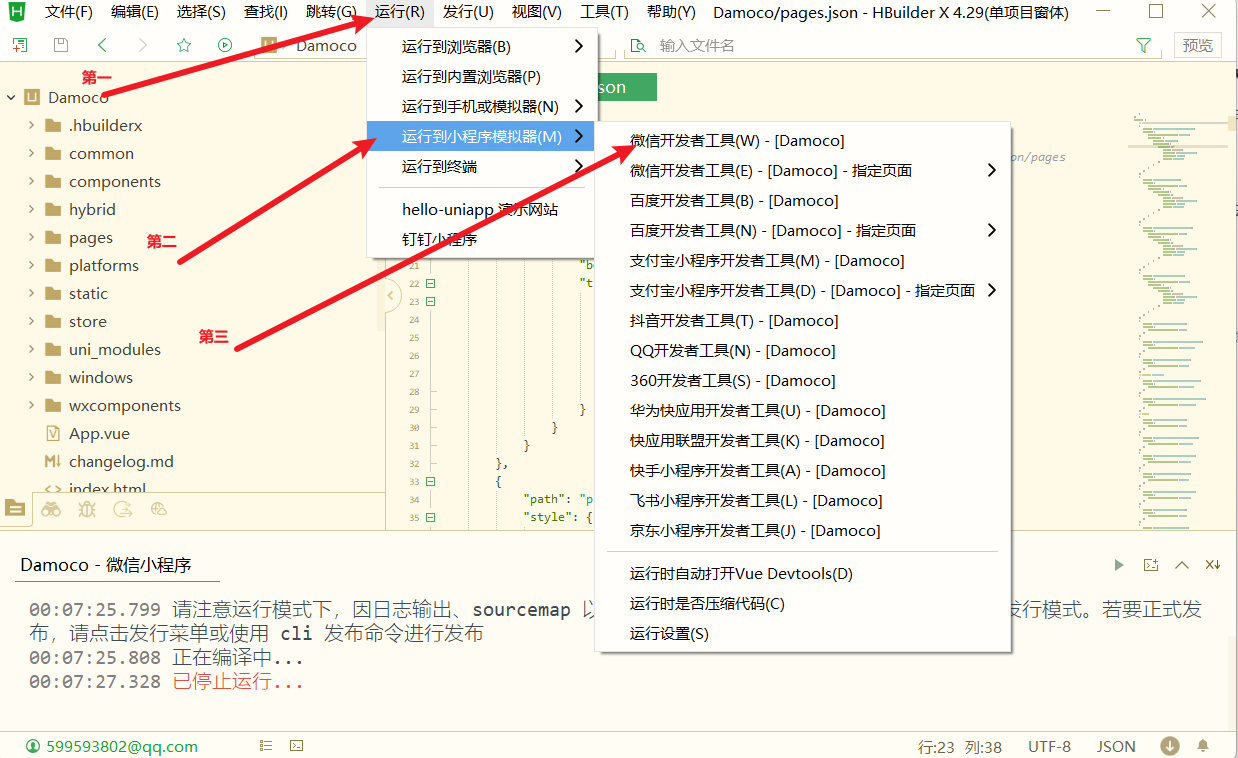This screenshot has width=1238, height=758.
Task: Click the 行:23 列:38 cursor position
Action: 960,746
